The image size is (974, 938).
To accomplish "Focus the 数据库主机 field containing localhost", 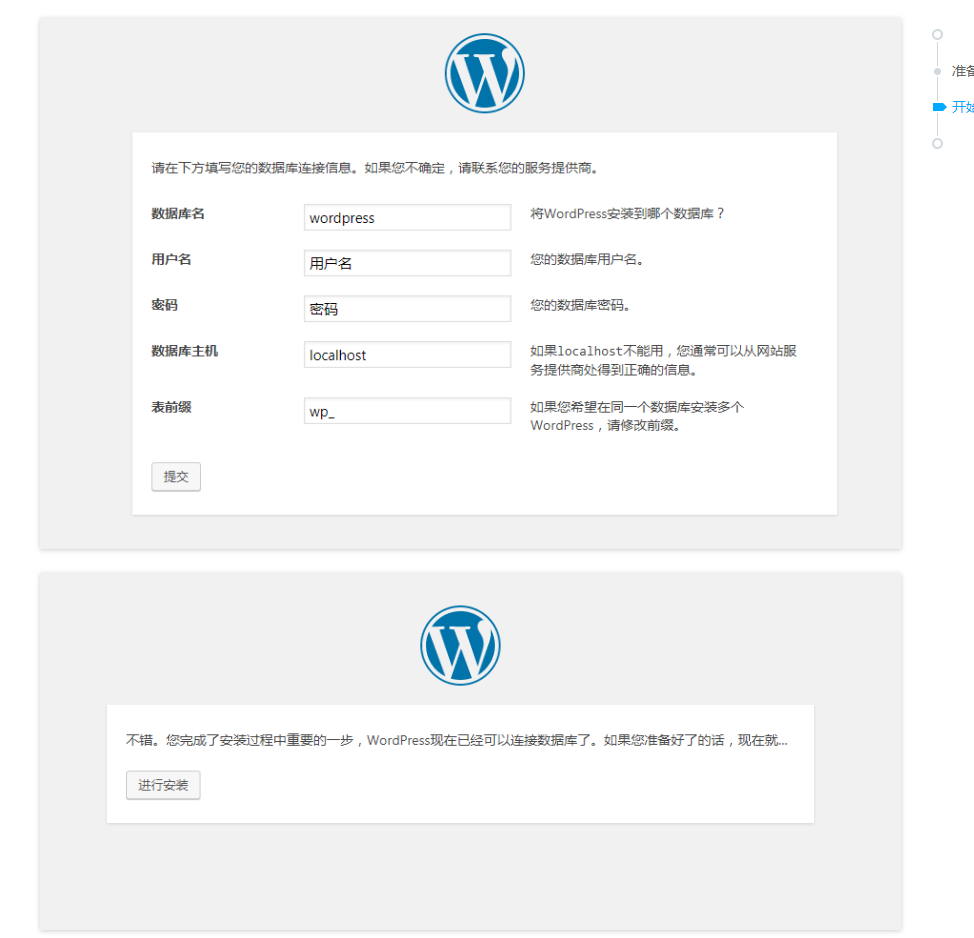I will click(x=407, y=355).
